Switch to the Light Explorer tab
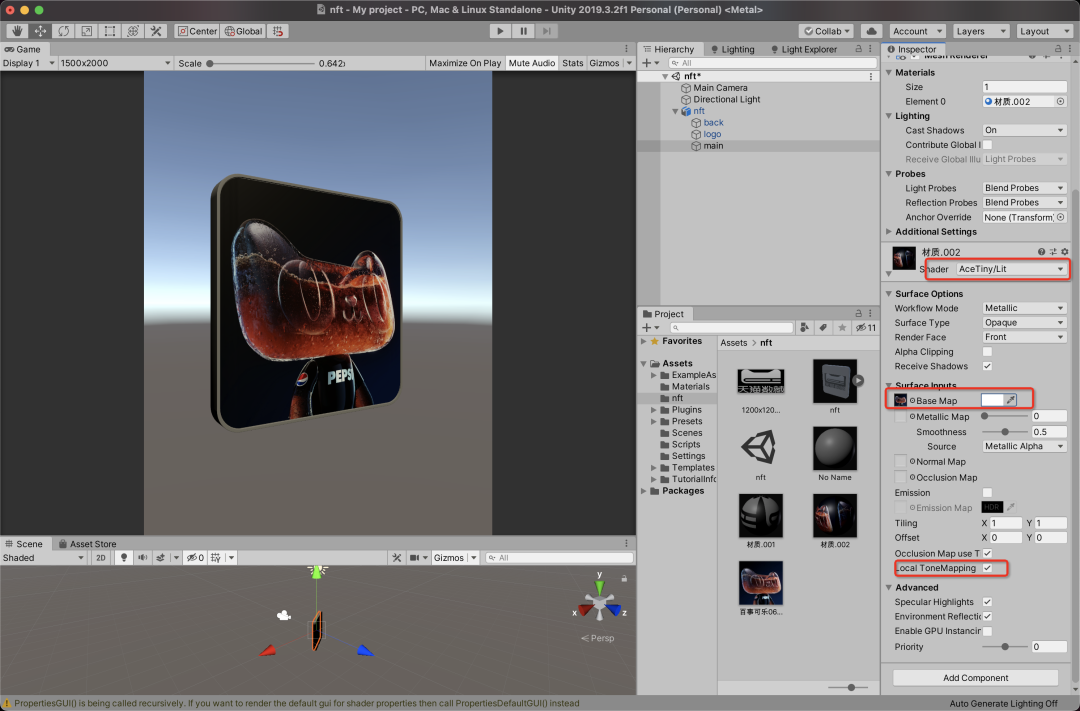Viewport: 1080px width, 711px height. (x=804, y=49)
